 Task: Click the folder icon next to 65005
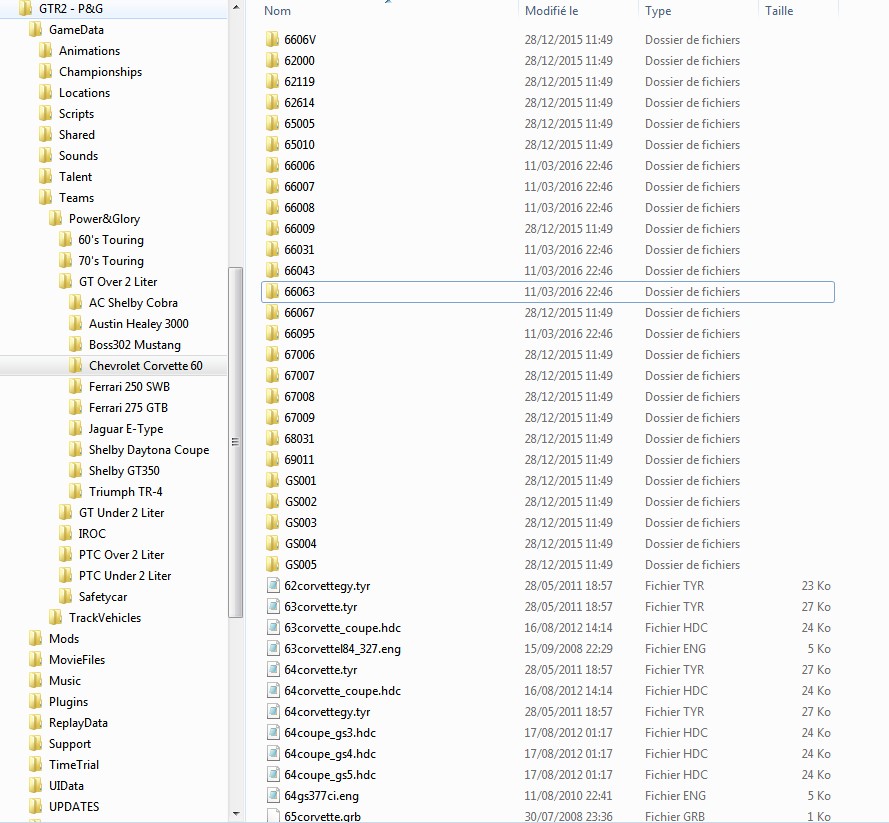point(273,123)
